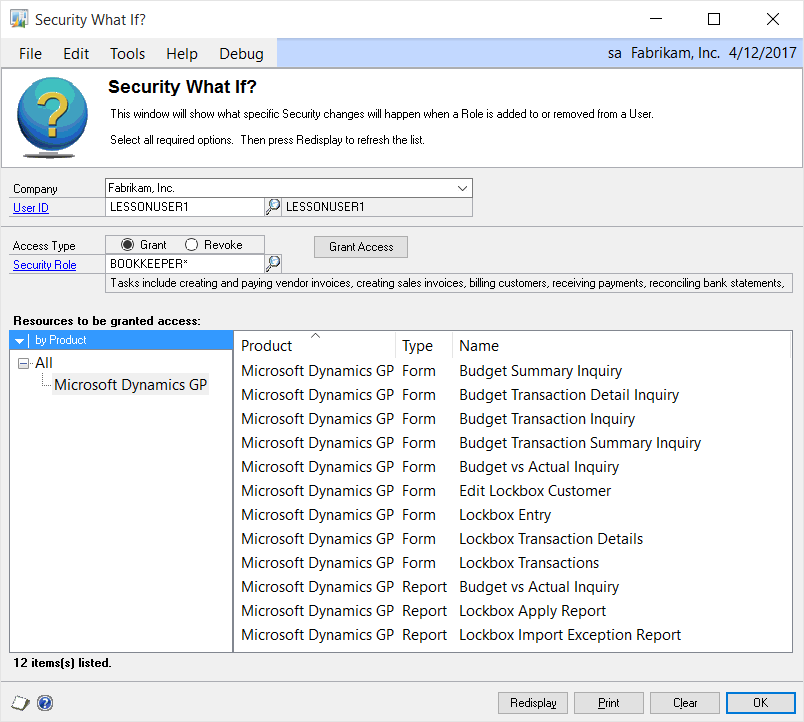Image resolution: width=804 pixels, height=722 pixels.
Task: Click the Type column header
Action: pyautogui.click(x=424, y=346)
